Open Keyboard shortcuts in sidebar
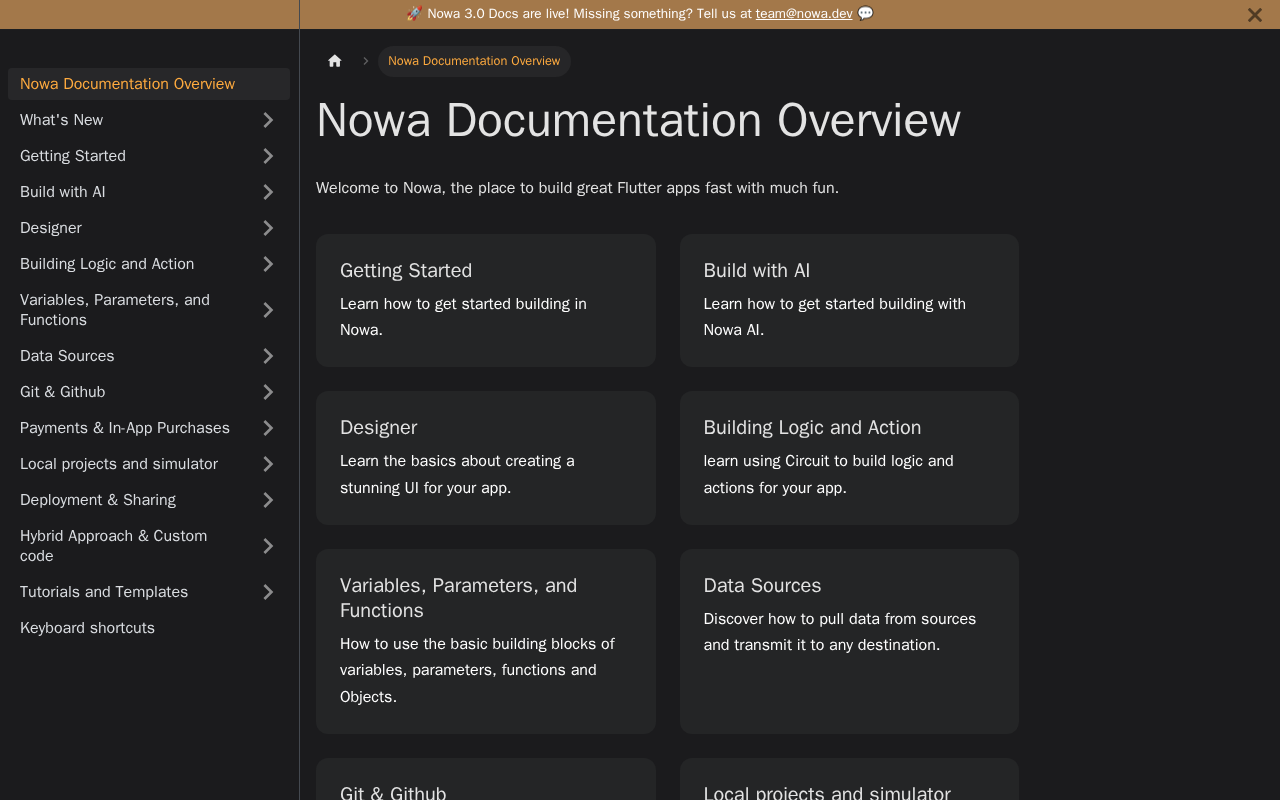The image size is (1280, 800). coord(87,628)
